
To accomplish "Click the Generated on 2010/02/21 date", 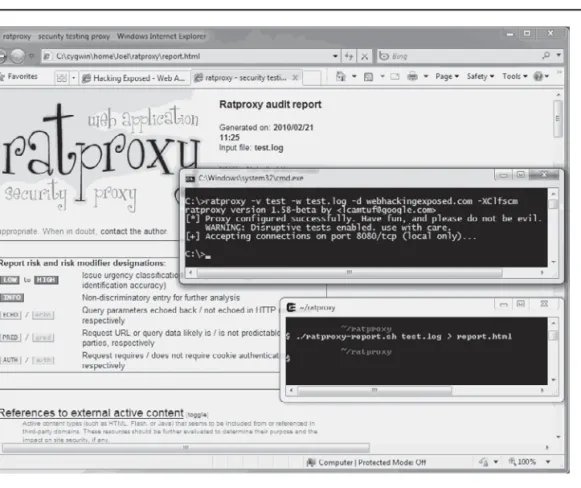I will click(293, 127).
